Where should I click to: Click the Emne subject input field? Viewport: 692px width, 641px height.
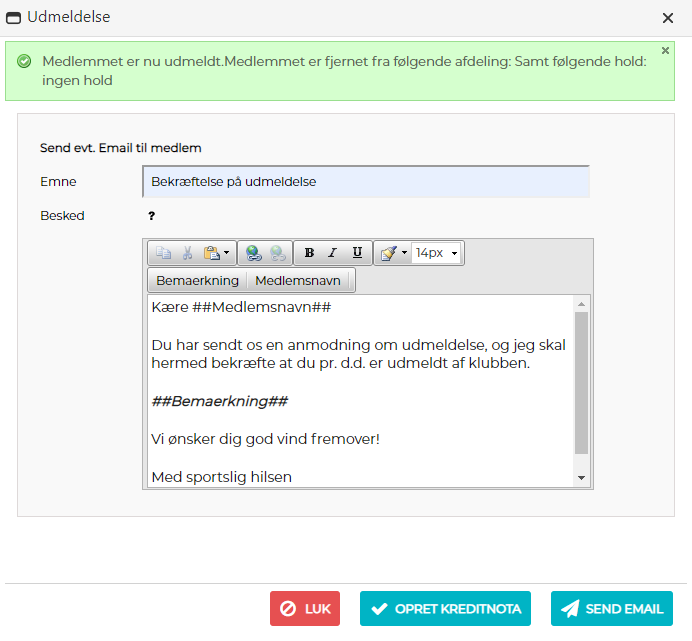[x=366, y=182]
